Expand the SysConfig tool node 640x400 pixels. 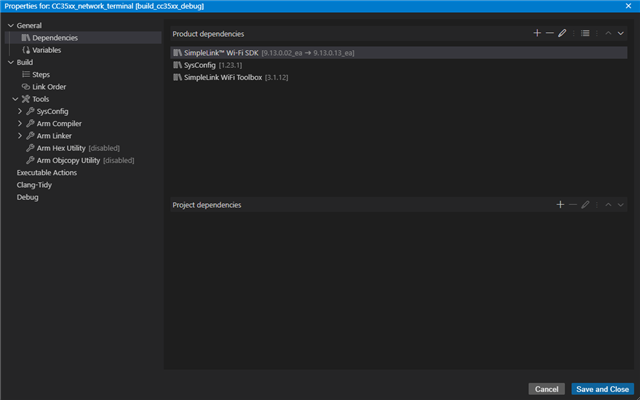click(x=19, y=111)
